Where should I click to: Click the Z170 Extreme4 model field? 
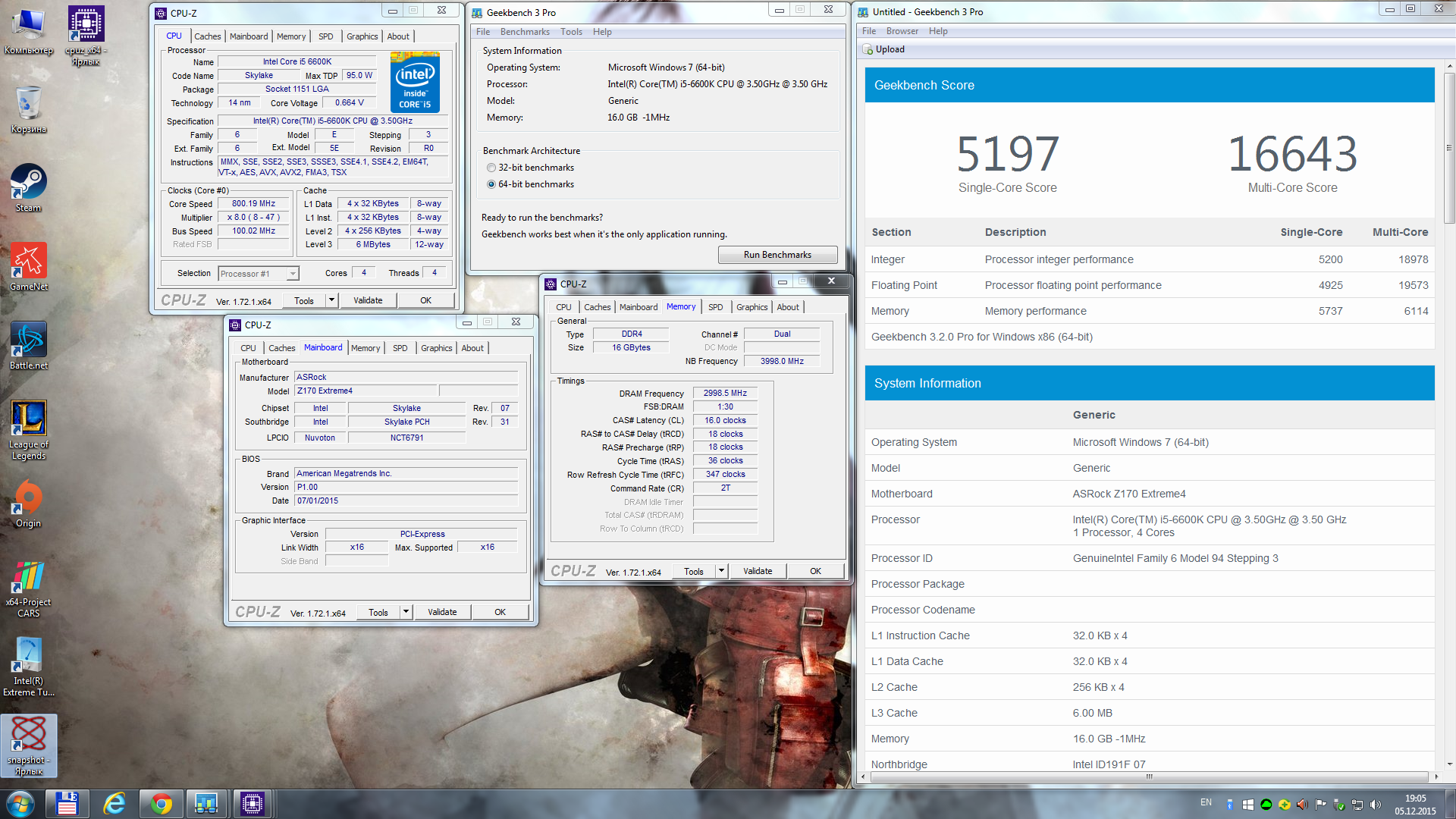coord(366,391)
